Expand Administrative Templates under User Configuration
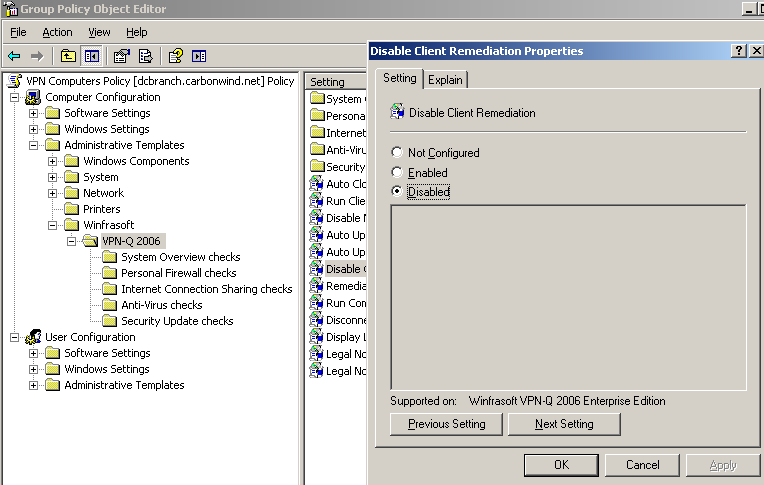The width and height of the screenshot is (764, 485). (x=34, y=386)
